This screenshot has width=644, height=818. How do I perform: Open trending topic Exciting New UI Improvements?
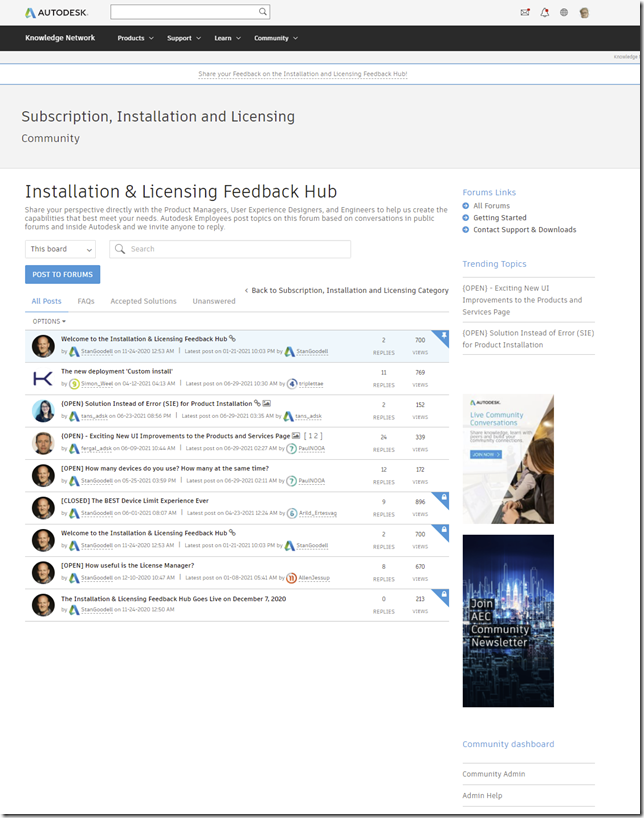click(x=522, y=300)
